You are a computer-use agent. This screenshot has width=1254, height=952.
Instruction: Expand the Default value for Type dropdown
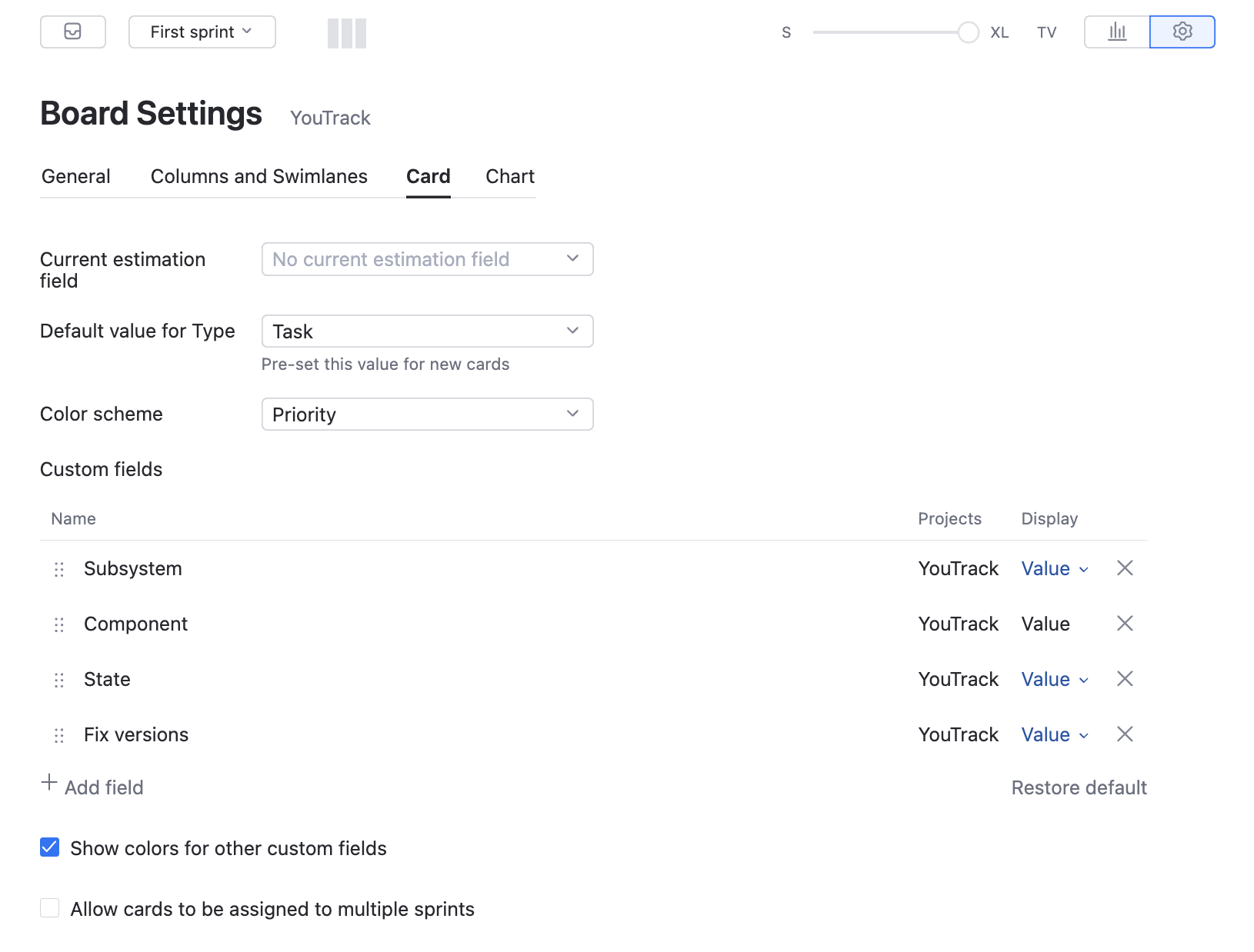pyautogui.click(x=427, y=331)
